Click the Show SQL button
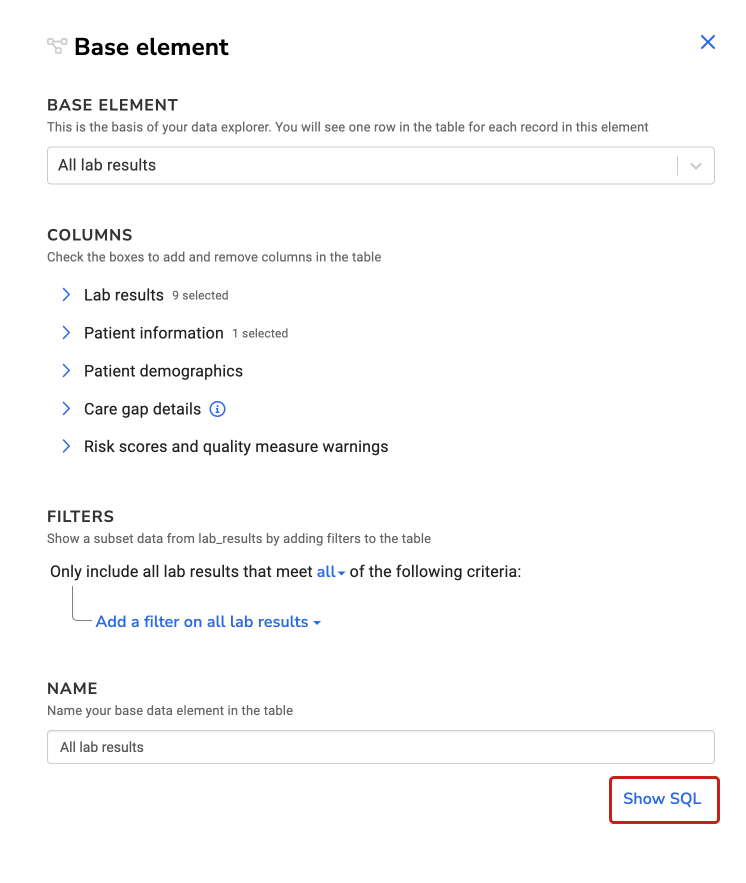Viewport: 746px width, 883px height. coord(663,799)
